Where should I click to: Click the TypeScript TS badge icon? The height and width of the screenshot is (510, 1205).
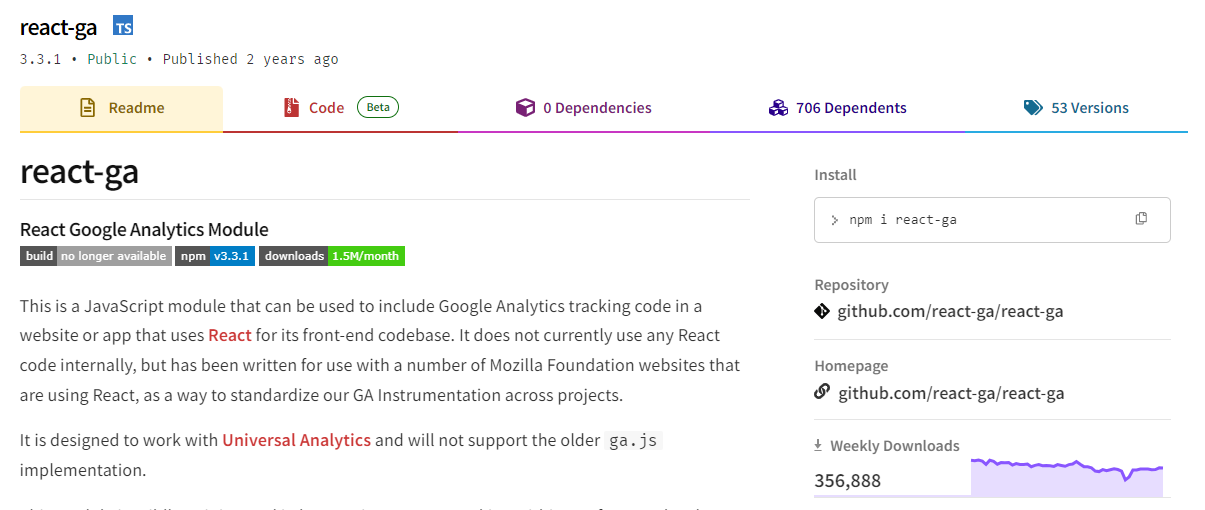(123, 27)
